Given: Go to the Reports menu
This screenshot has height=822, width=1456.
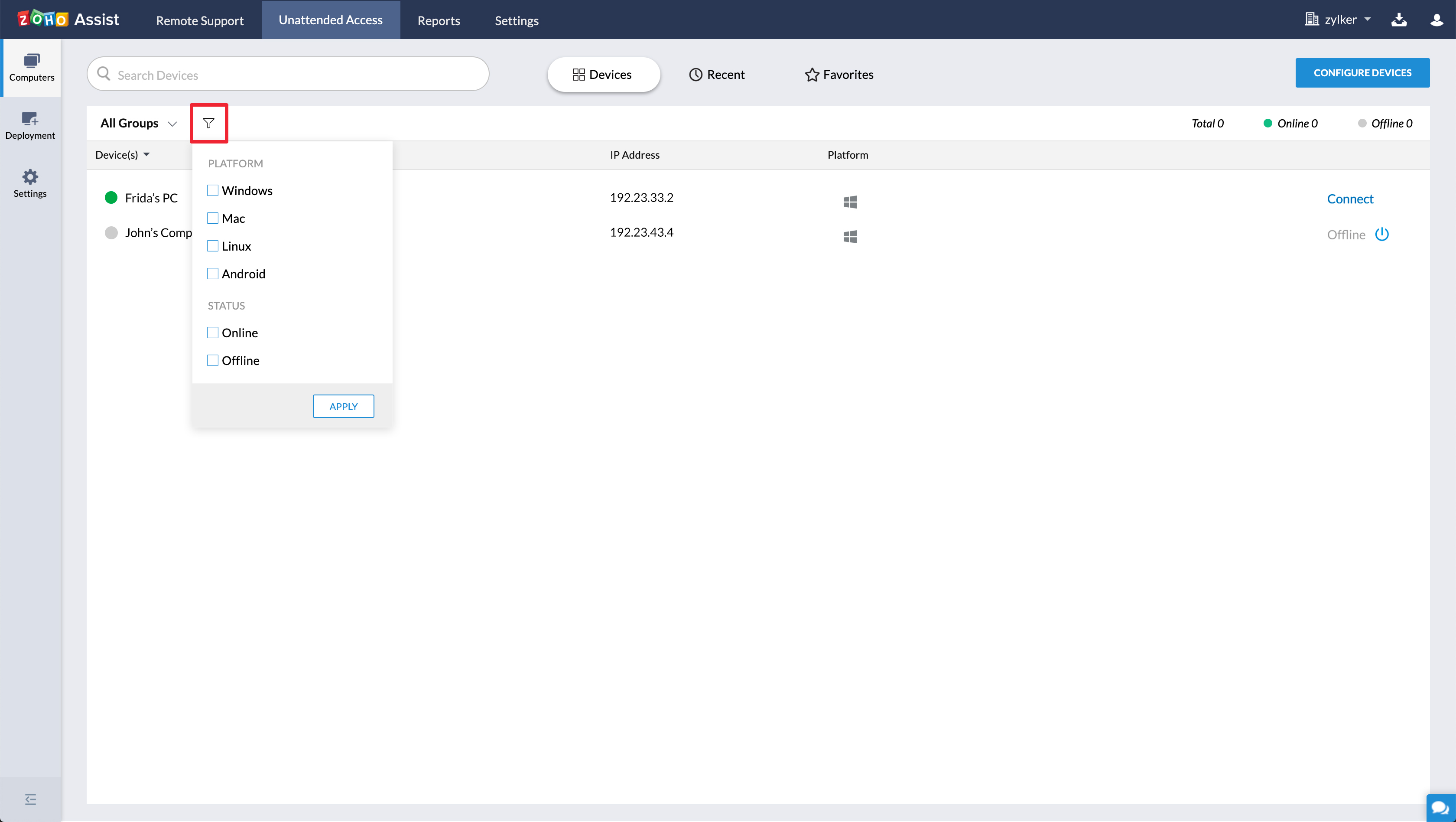Looking at the screenshot, I should coord(439,20).
